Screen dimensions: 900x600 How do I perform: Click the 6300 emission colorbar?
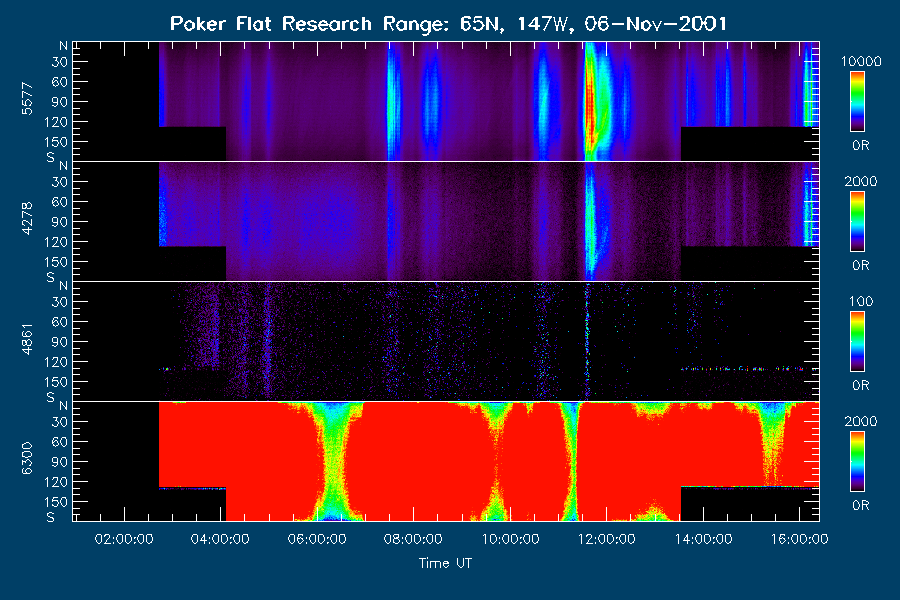(x=857, y=462)
